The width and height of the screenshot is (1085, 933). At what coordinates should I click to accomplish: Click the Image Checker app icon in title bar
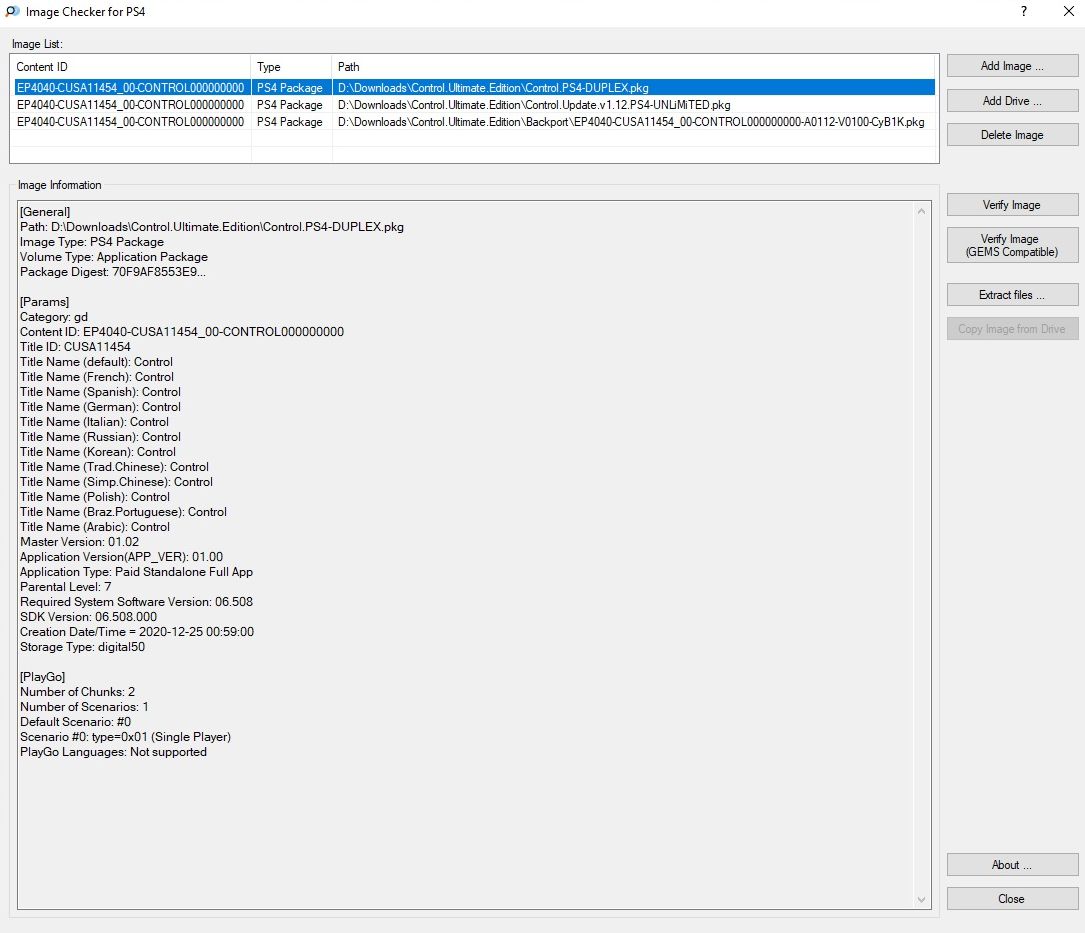pos(12,11)
